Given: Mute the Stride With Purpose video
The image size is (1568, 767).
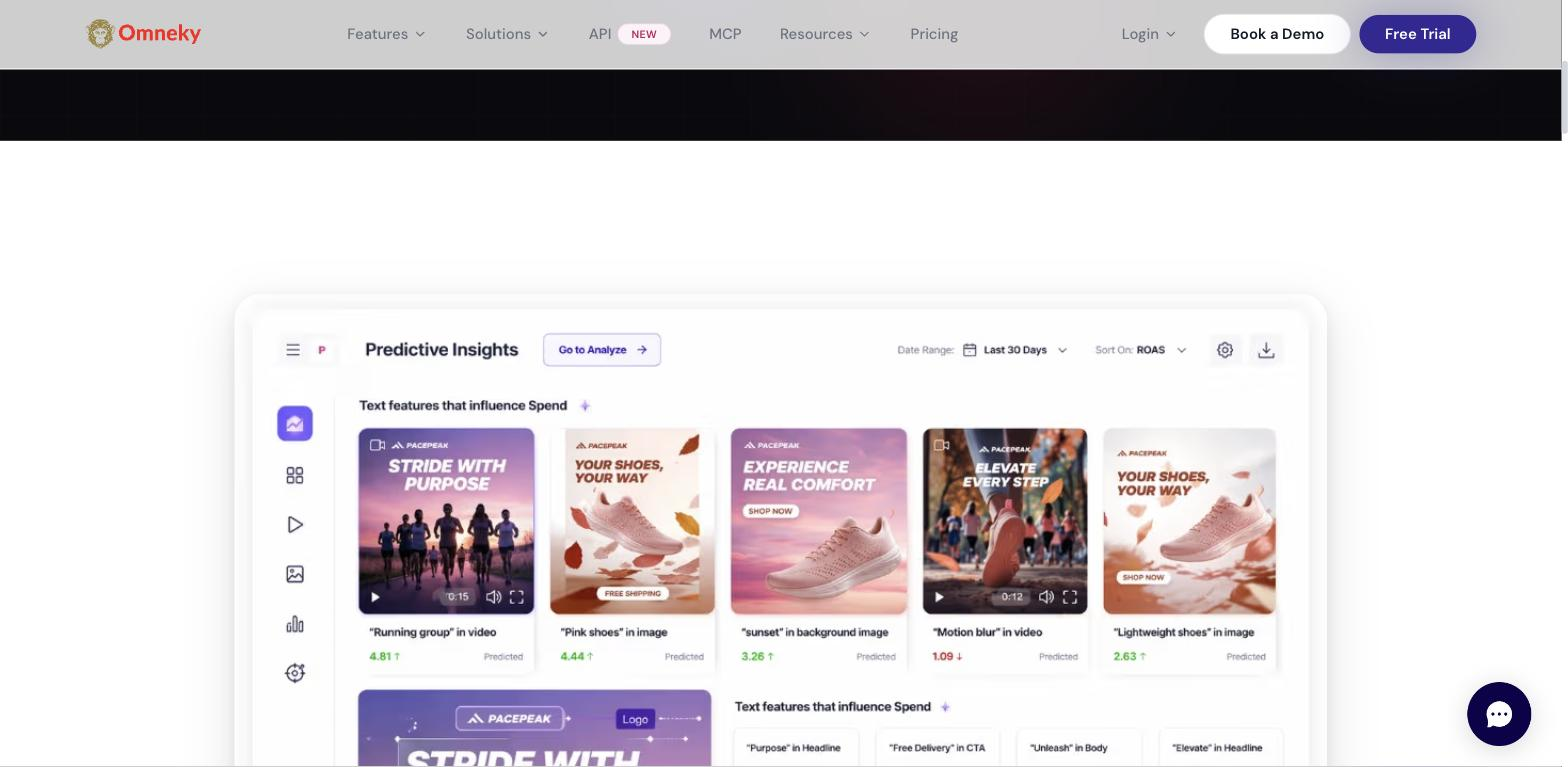Looking at the screenshot, I should [x=494, y=598].
